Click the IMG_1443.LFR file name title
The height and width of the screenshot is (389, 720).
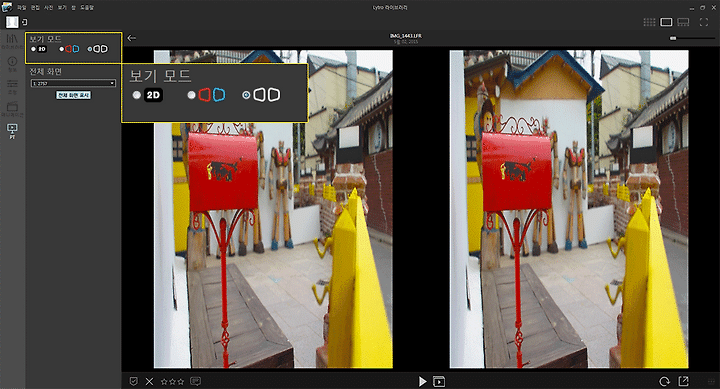pos(405,36)
